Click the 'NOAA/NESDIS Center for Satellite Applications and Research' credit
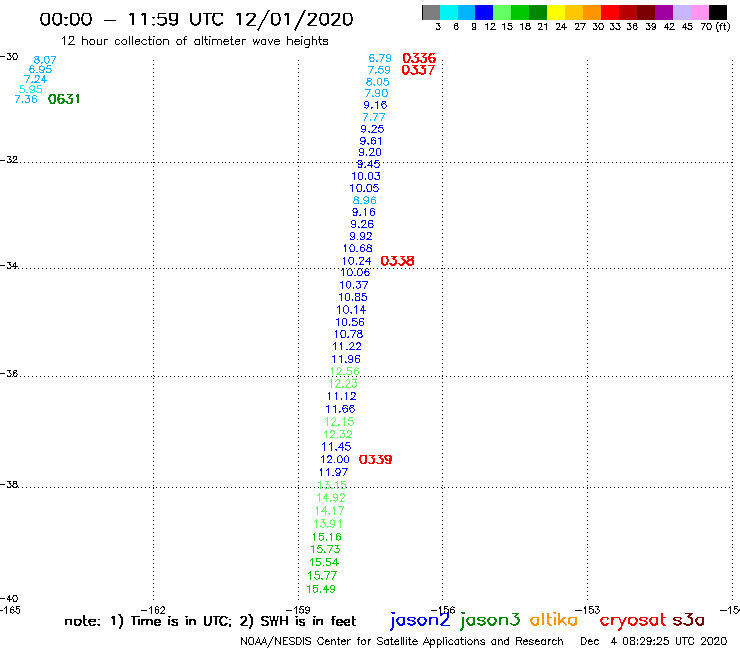This screenshot has height=650, width=740. coord(402,641)
